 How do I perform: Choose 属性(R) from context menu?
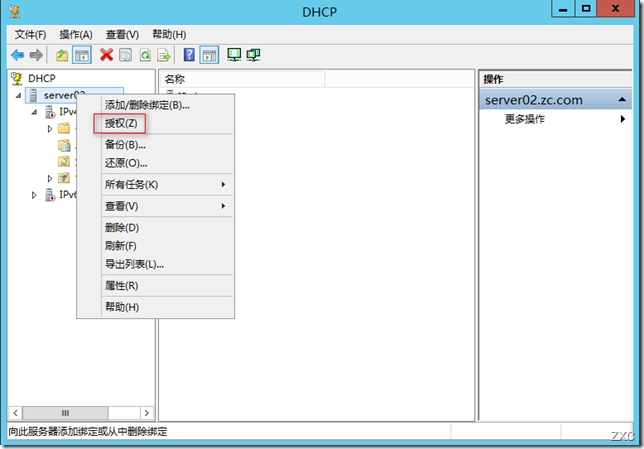168,286
